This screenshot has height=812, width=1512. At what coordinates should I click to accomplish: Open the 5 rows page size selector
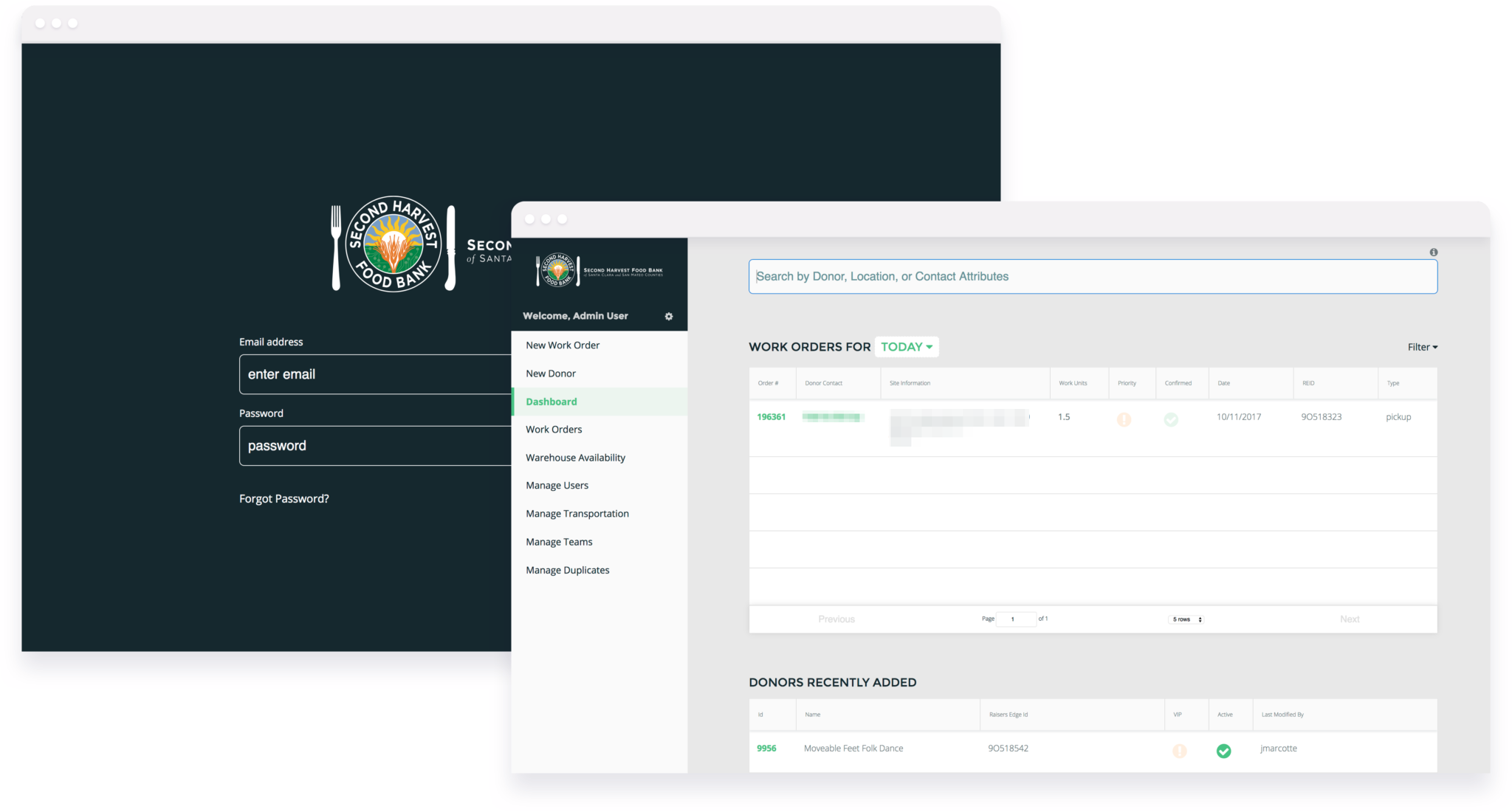tap(1187, 619)
